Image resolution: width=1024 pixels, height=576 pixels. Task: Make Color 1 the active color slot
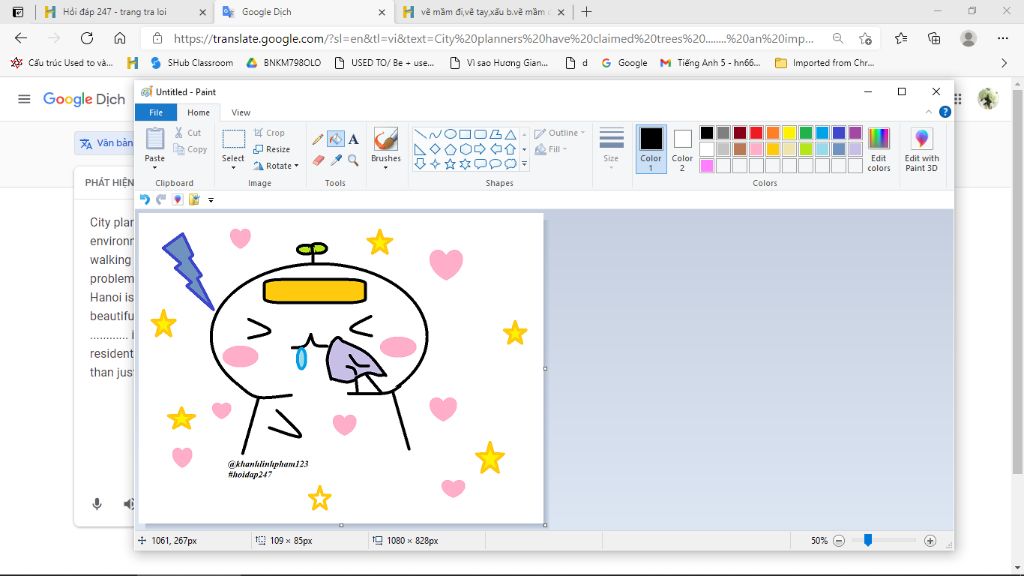point(650,149)
